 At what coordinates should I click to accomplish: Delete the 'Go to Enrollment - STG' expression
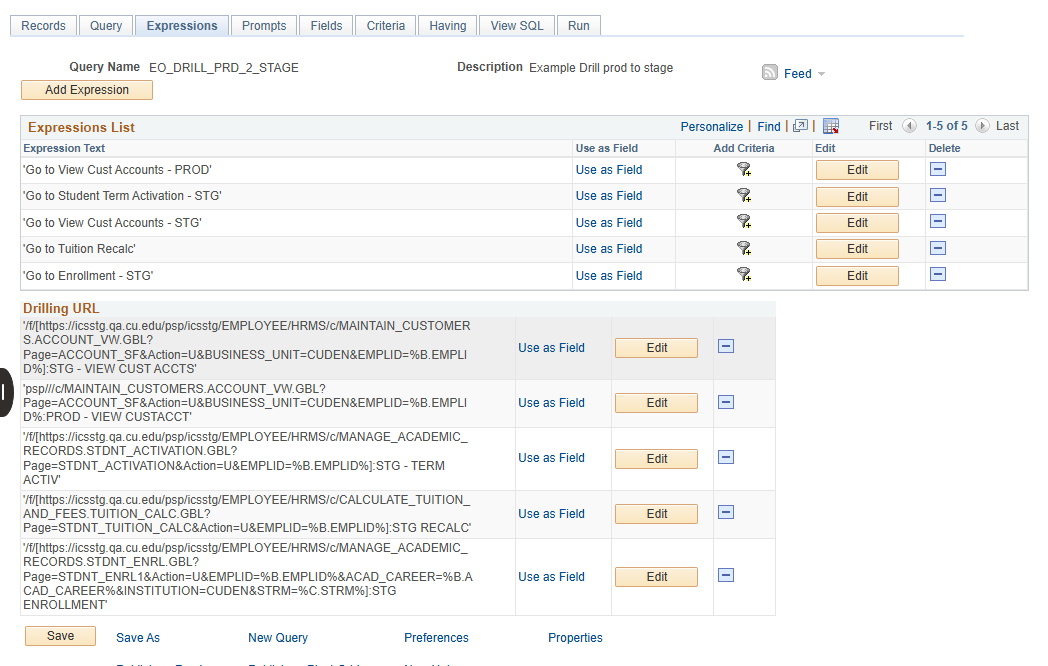point(938,275)
